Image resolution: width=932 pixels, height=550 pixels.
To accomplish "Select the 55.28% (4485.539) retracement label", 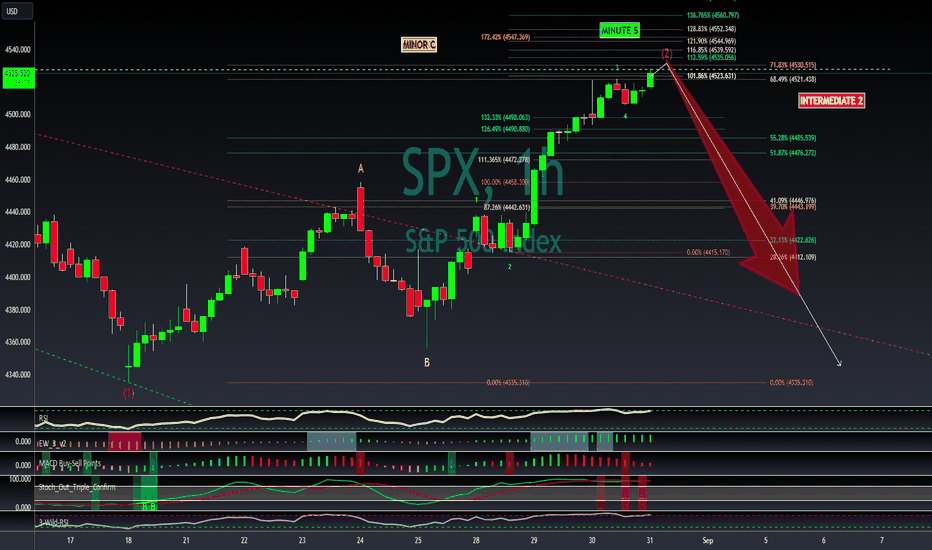I will click(793, 138).
